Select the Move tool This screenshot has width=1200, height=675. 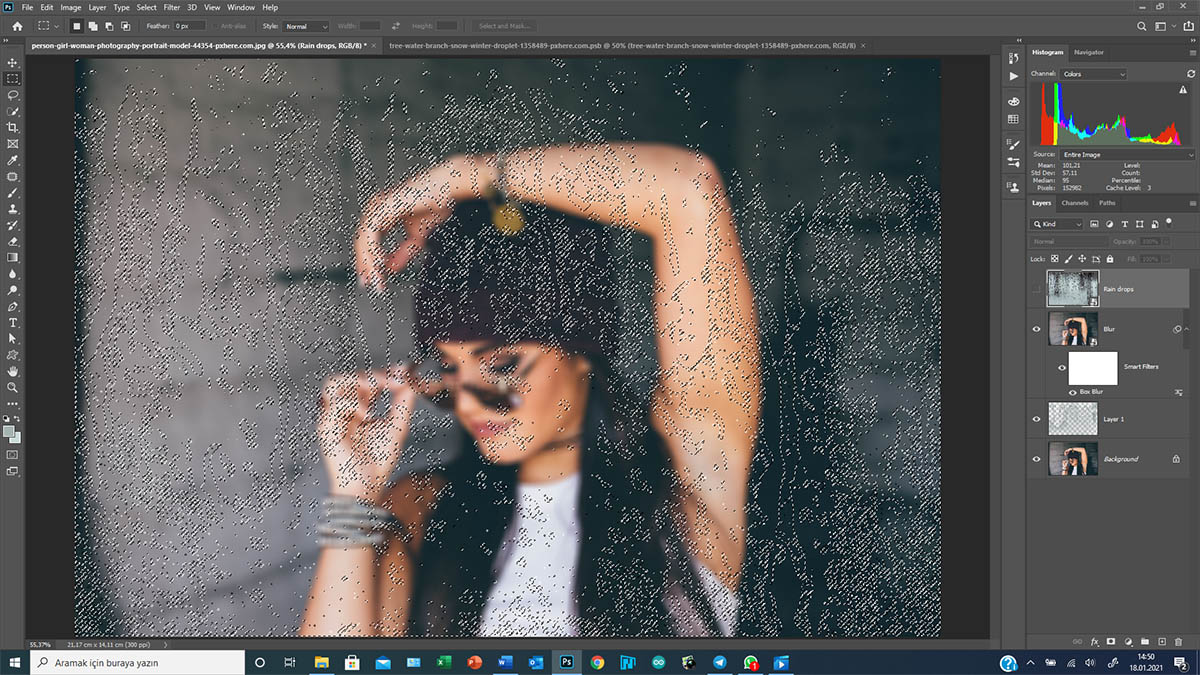13,62
